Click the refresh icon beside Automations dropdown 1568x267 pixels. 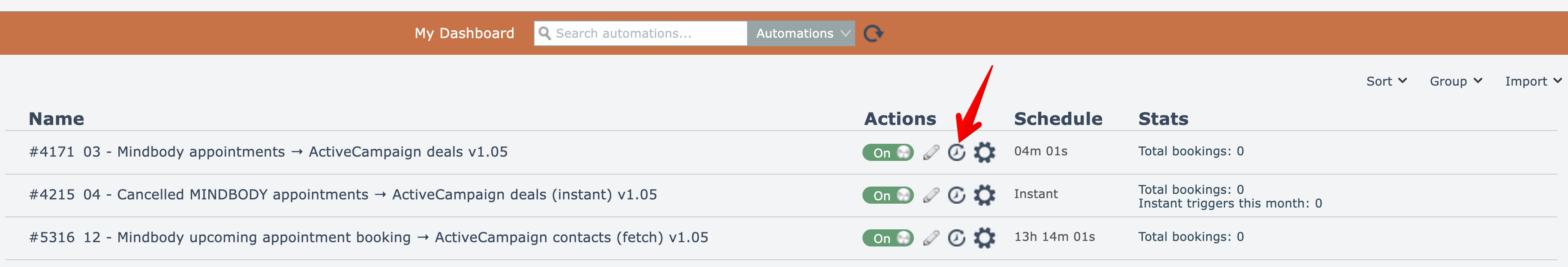click(873, 33)
